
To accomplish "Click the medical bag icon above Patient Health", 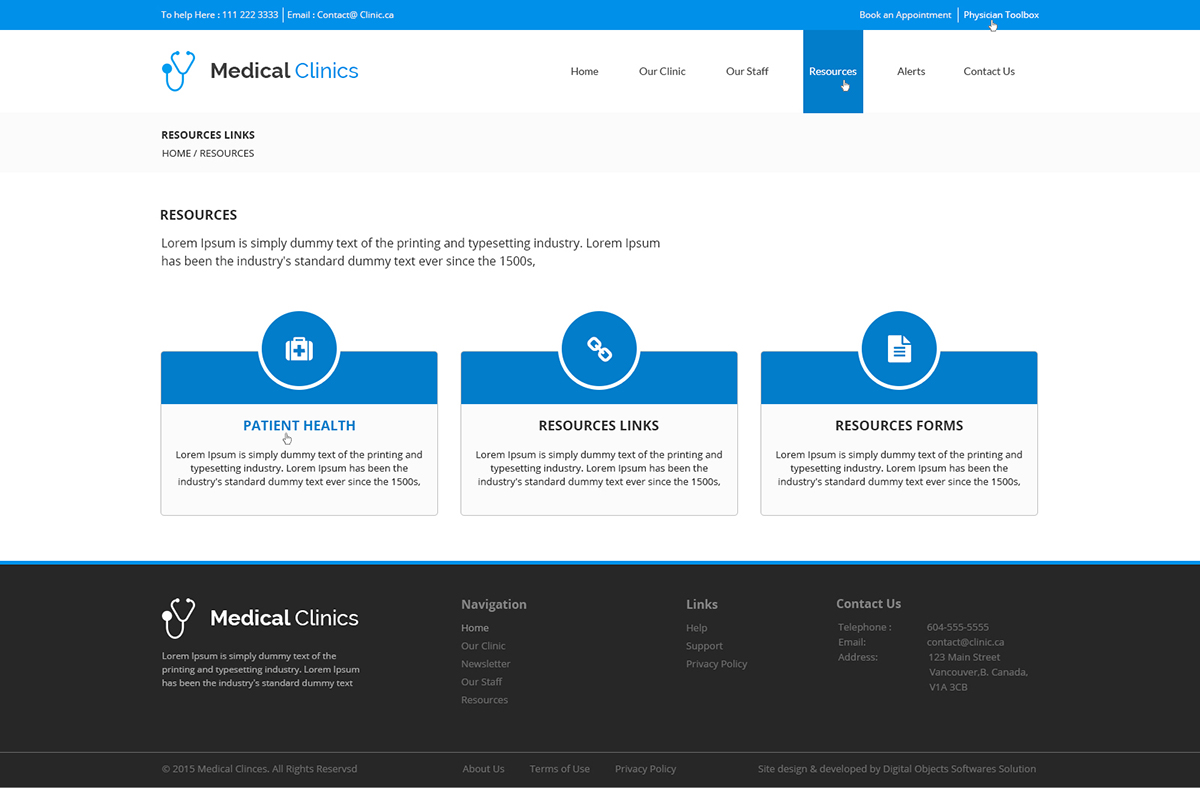I will pos(299,347).
